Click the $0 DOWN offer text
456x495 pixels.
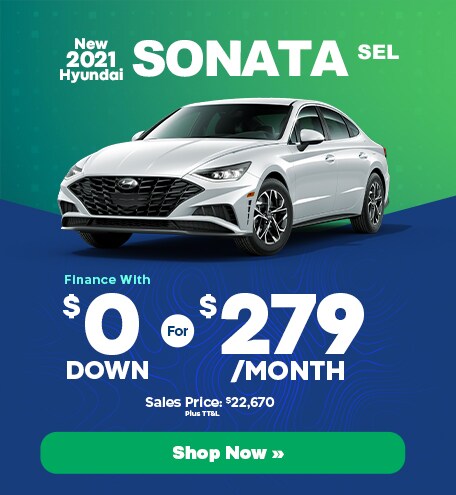tap(106, 337)
